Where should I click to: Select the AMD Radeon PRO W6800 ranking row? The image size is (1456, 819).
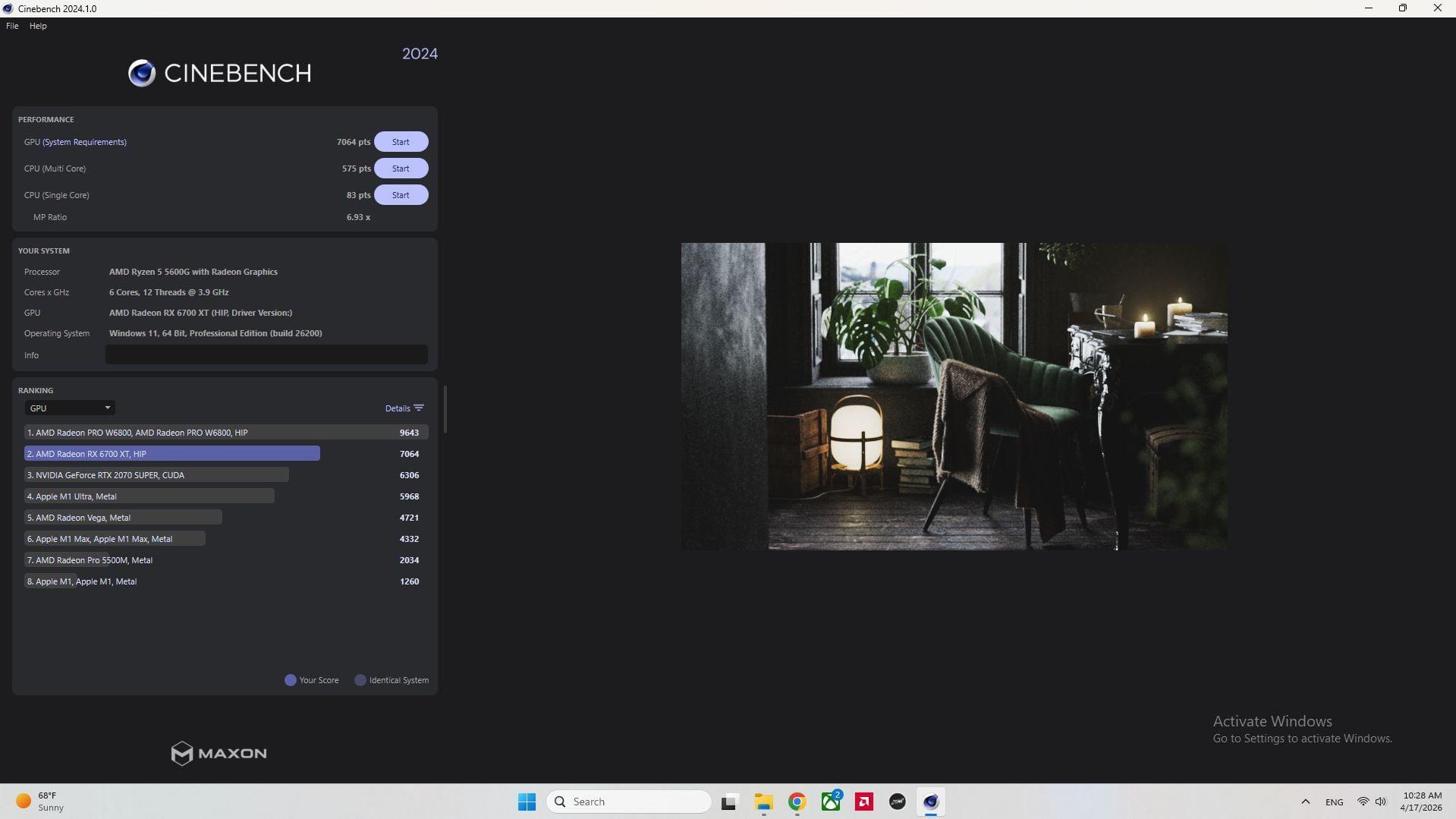226,433
